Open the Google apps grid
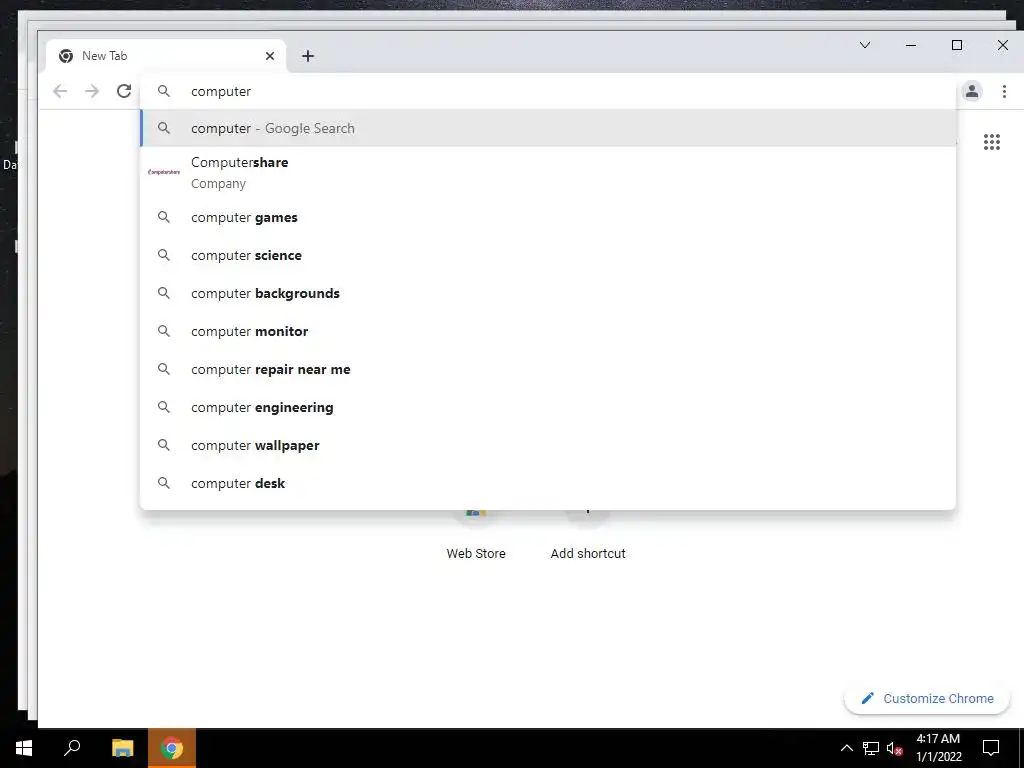 [x=991, y=142]
